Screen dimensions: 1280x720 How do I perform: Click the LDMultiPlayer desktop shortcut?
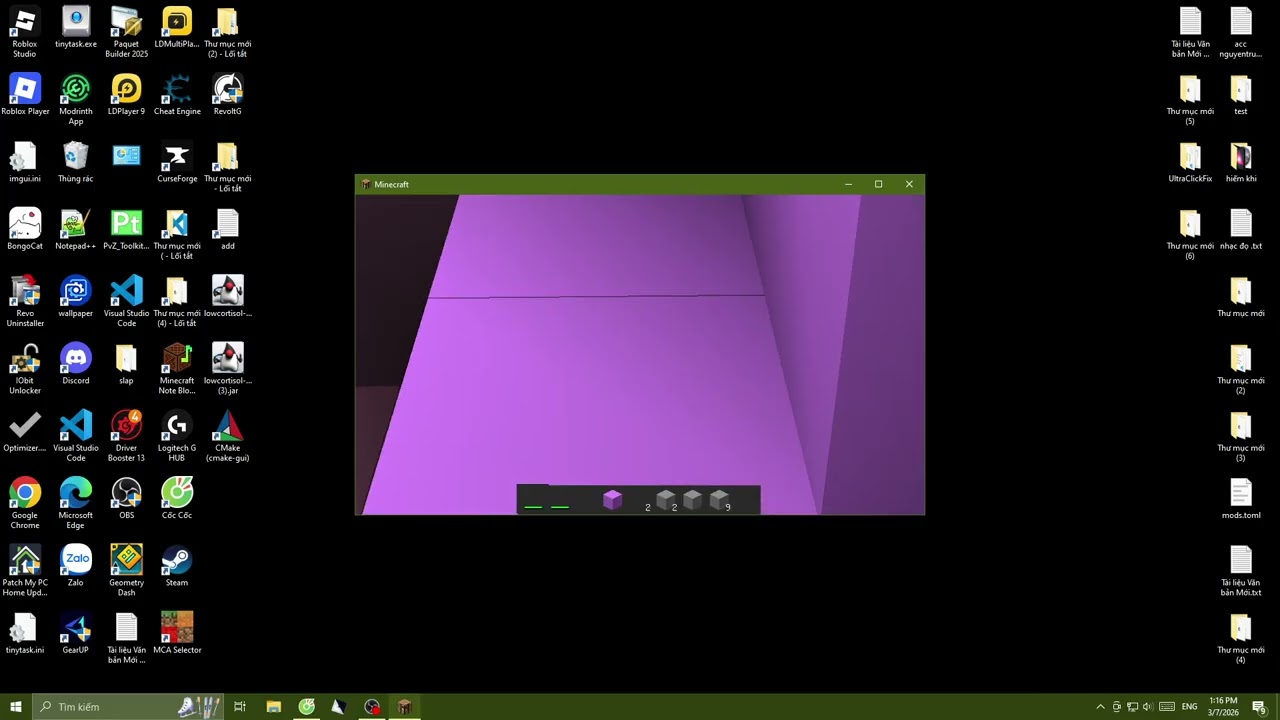click(x=177, y=28)
